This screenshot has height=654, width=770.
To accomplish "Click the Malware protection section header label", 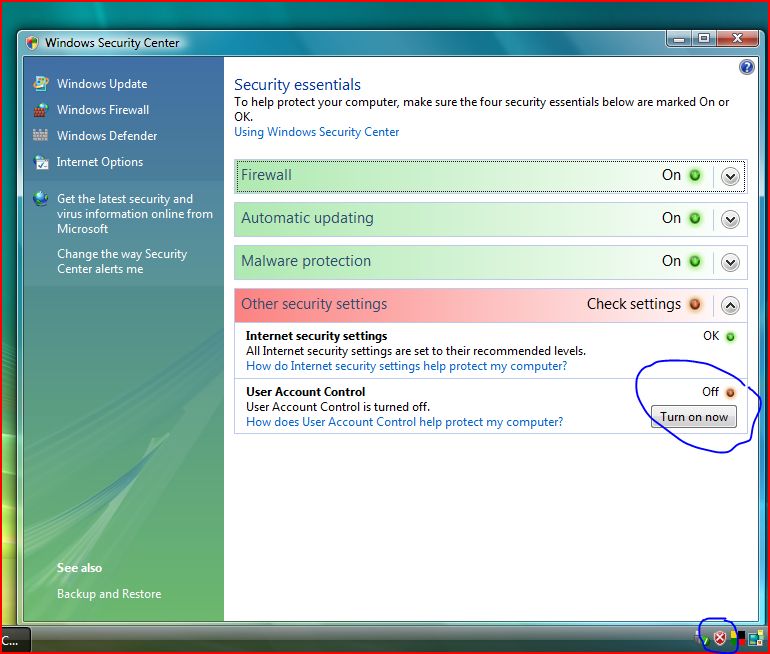I will click(x=306, y=261).
